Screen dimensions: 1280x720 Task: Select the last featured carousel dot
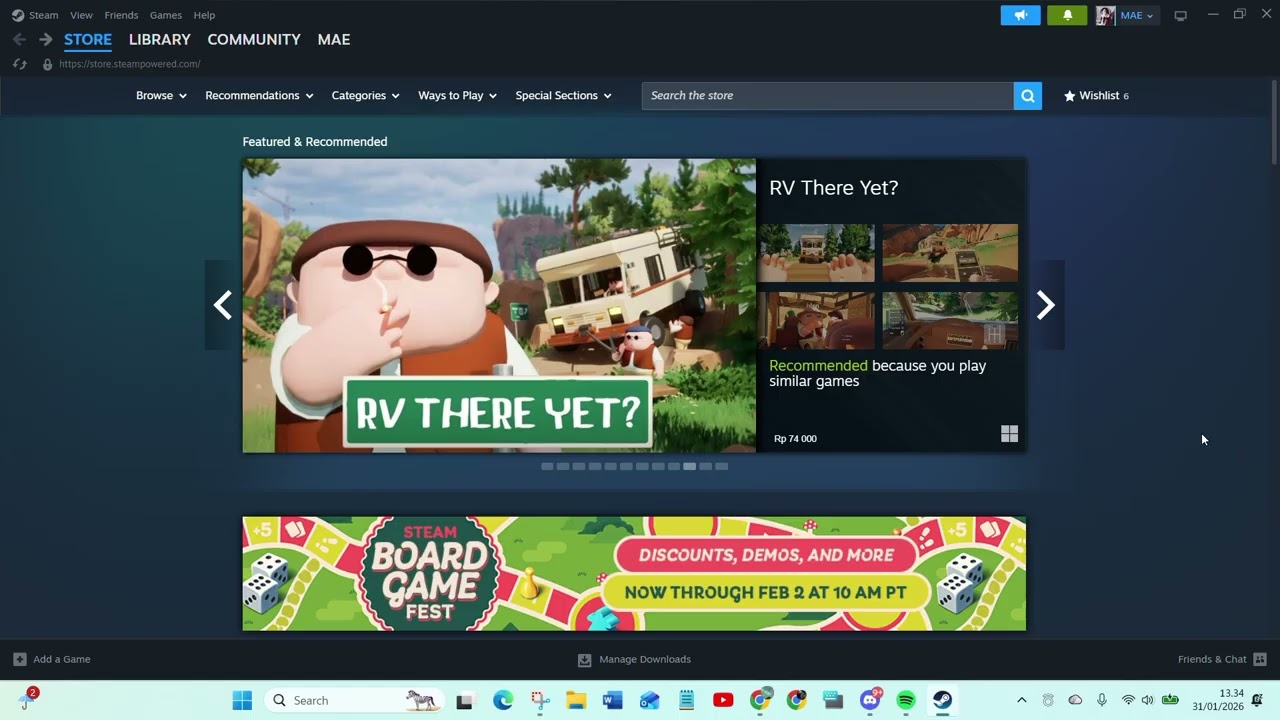(722, 466)
